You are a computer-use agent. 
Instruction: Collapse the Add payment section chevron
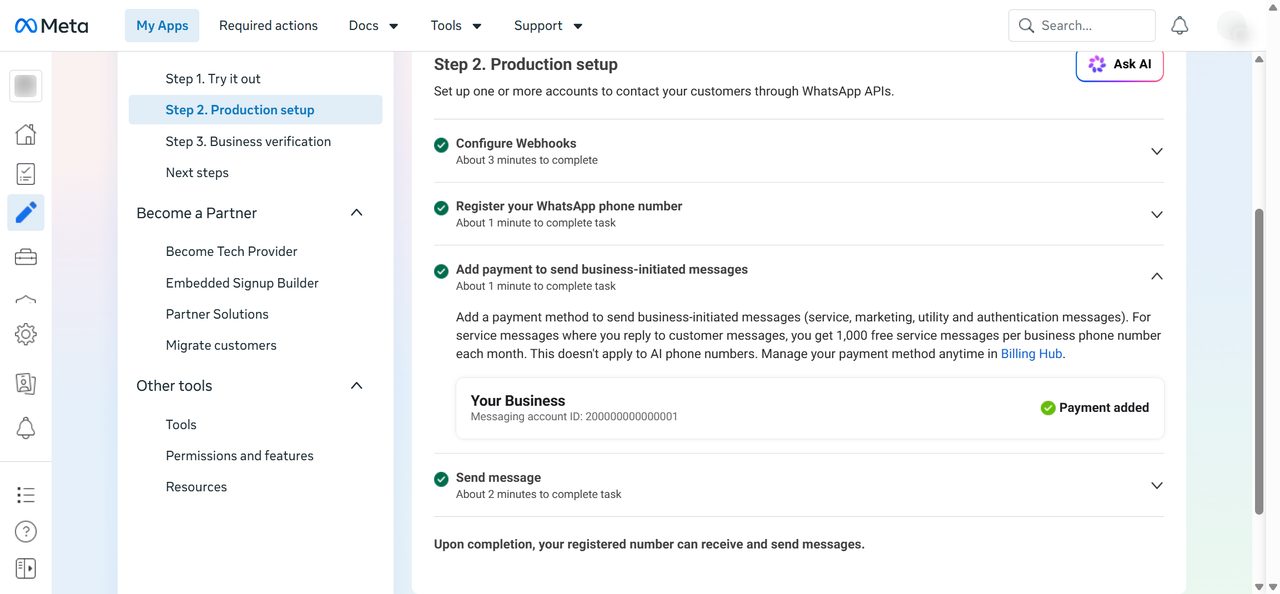[x=1157, y=276]
